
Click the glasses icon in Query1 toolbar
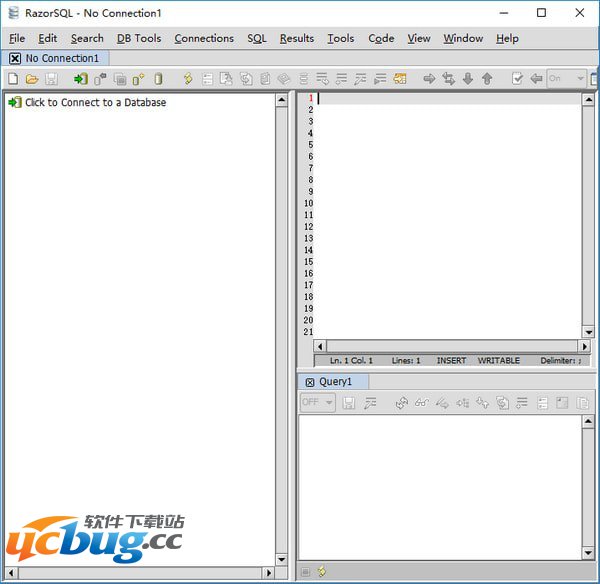coord(422,403)
